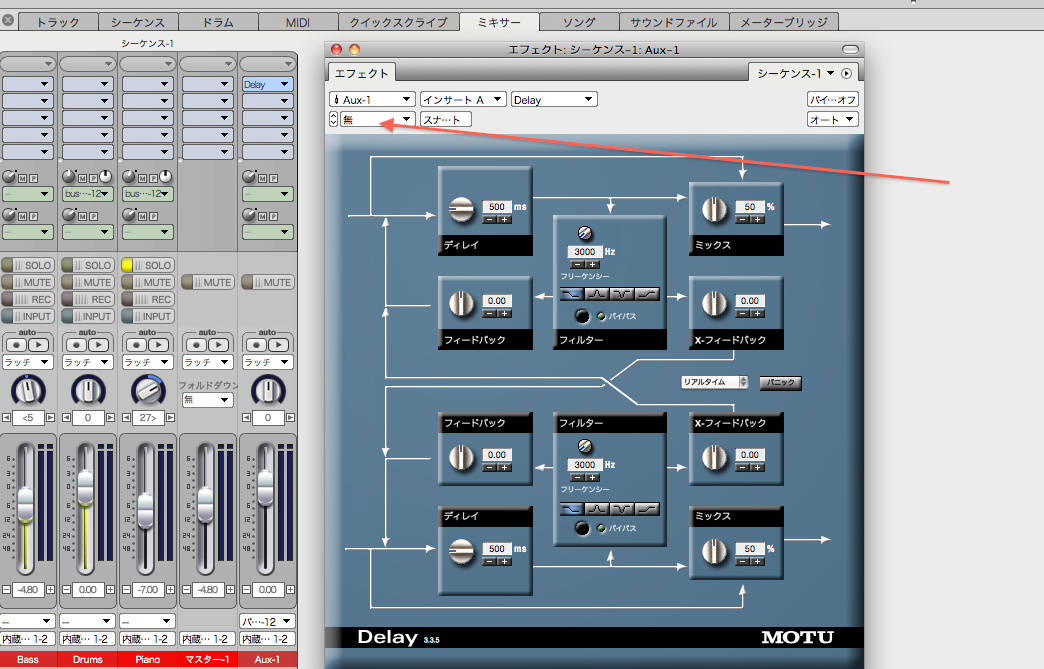The image size is (1044, 669).
Task: Select high-pass shape in the lower filter
Action: (x=647, y=509)
